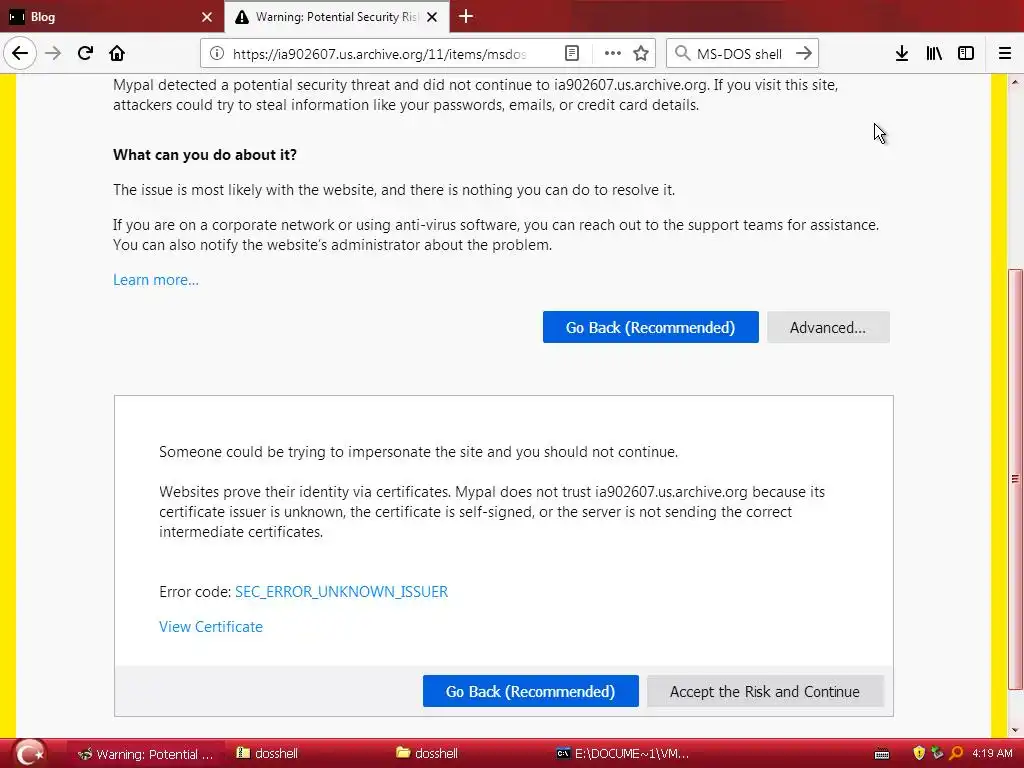Open the Start button on taskbar
Screen dimensions: 1024x768
pos(29,753)
